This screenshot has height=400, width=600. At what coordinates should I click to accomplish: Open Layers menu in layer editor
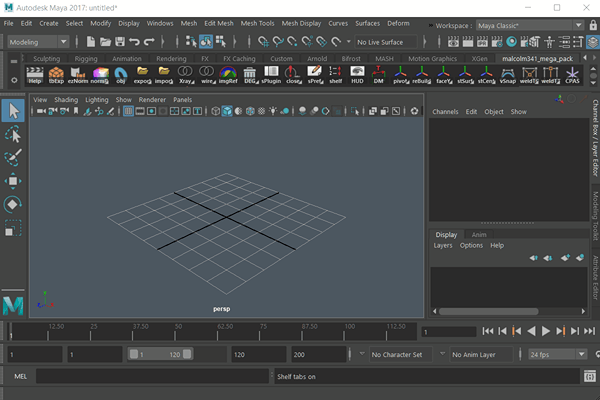coord(442,245)
